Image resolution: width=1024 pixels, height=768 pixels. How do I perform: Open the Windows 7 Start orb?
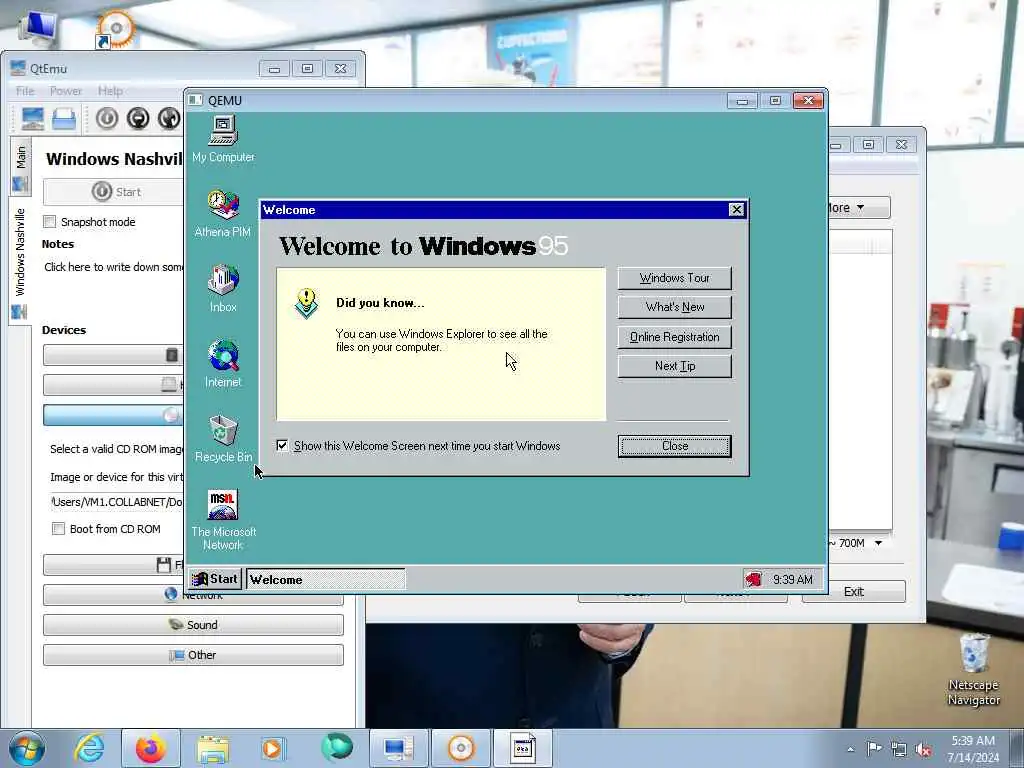pos(27,748)
